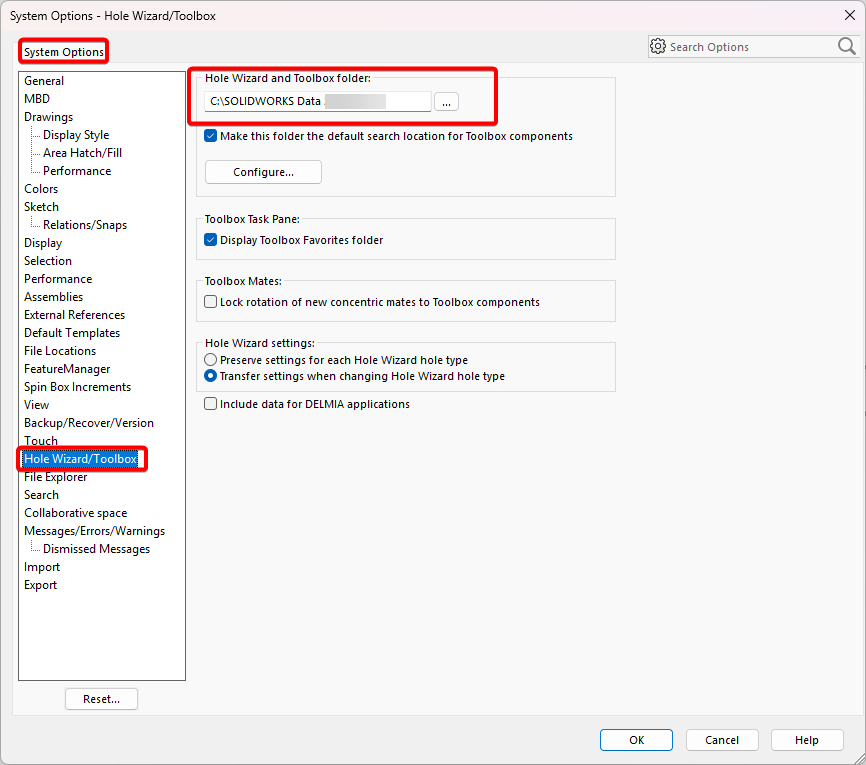Open the System Options tab

point(64,52)
